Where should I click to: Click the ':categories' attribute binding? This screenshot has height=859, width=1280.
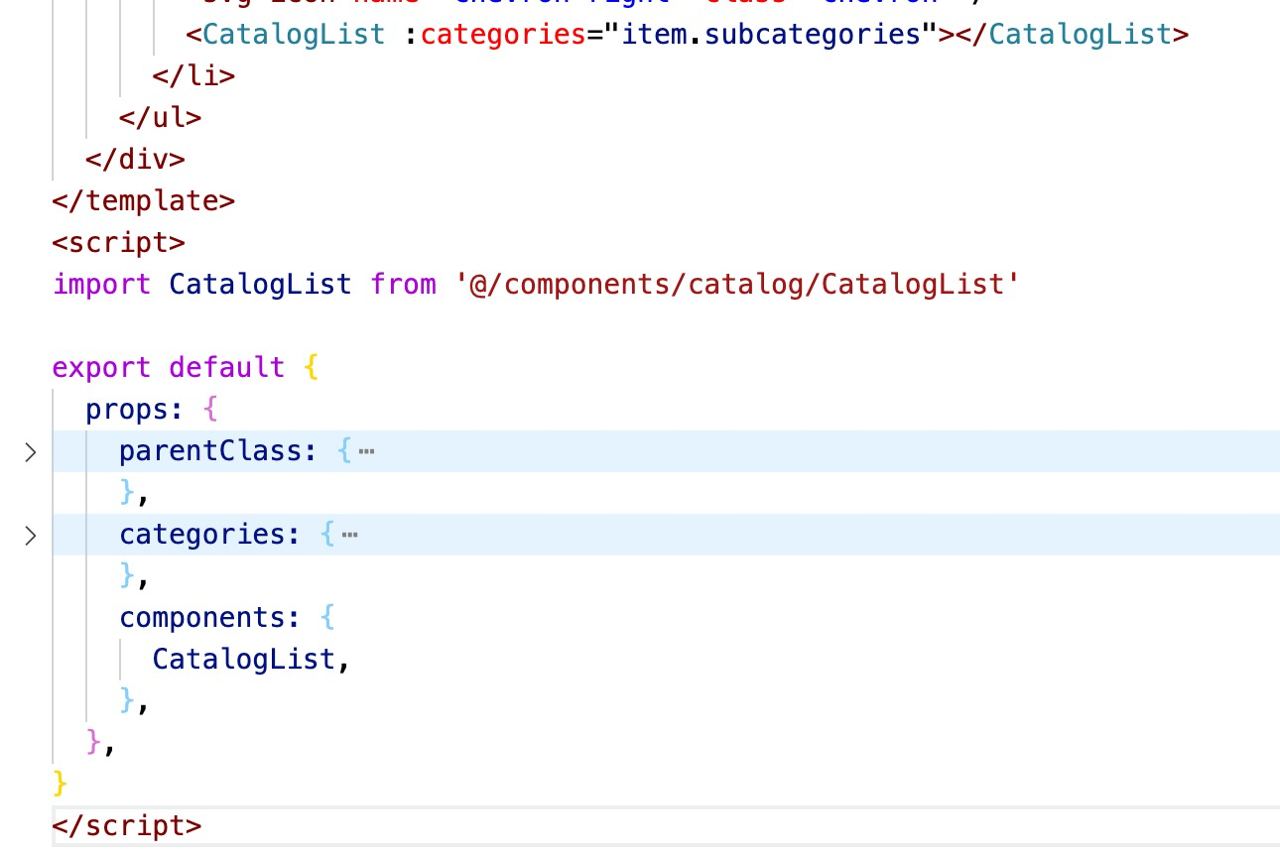click(x=494, y=34)
